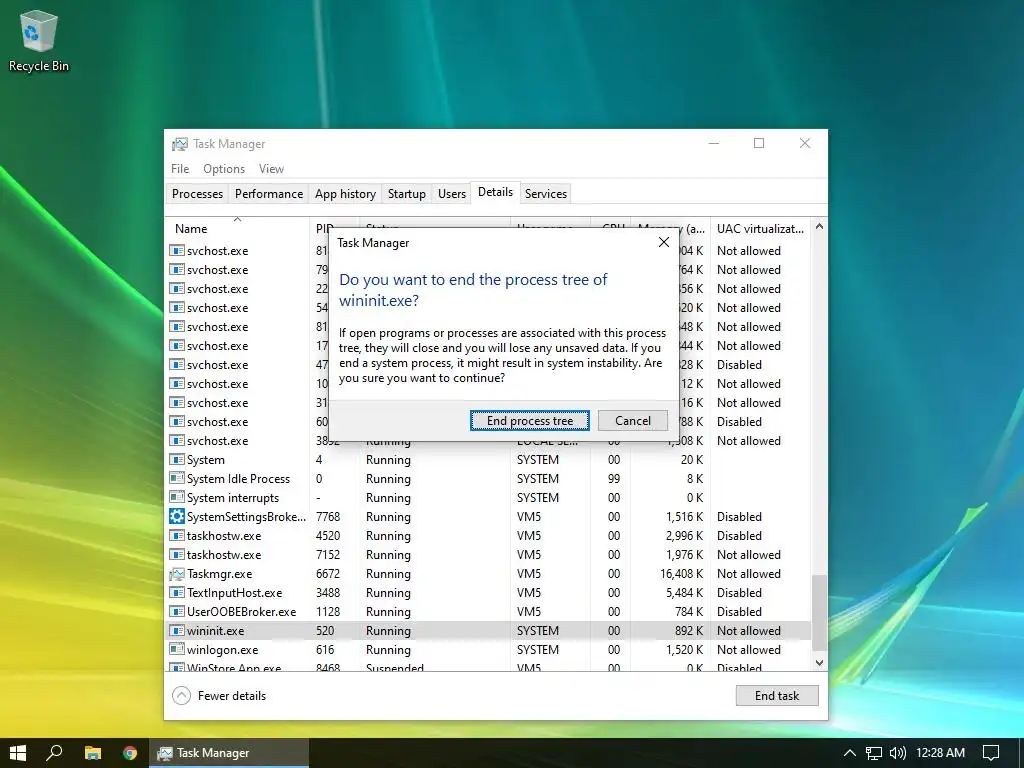Click CPU value 99 for Idle Process

click(614, 479)
